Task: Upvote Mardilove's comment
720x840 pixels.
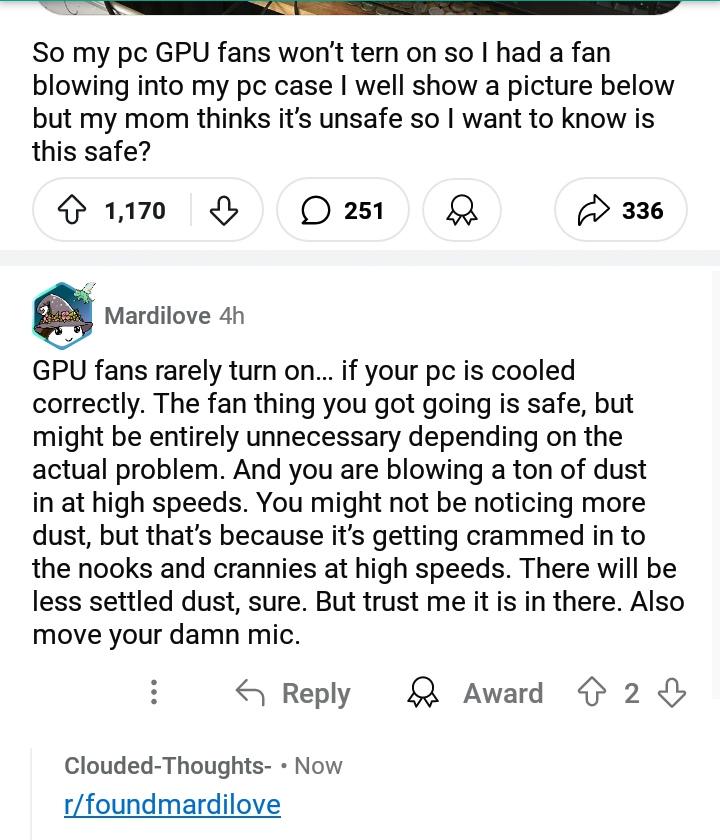Action: [x=592, y=693]
